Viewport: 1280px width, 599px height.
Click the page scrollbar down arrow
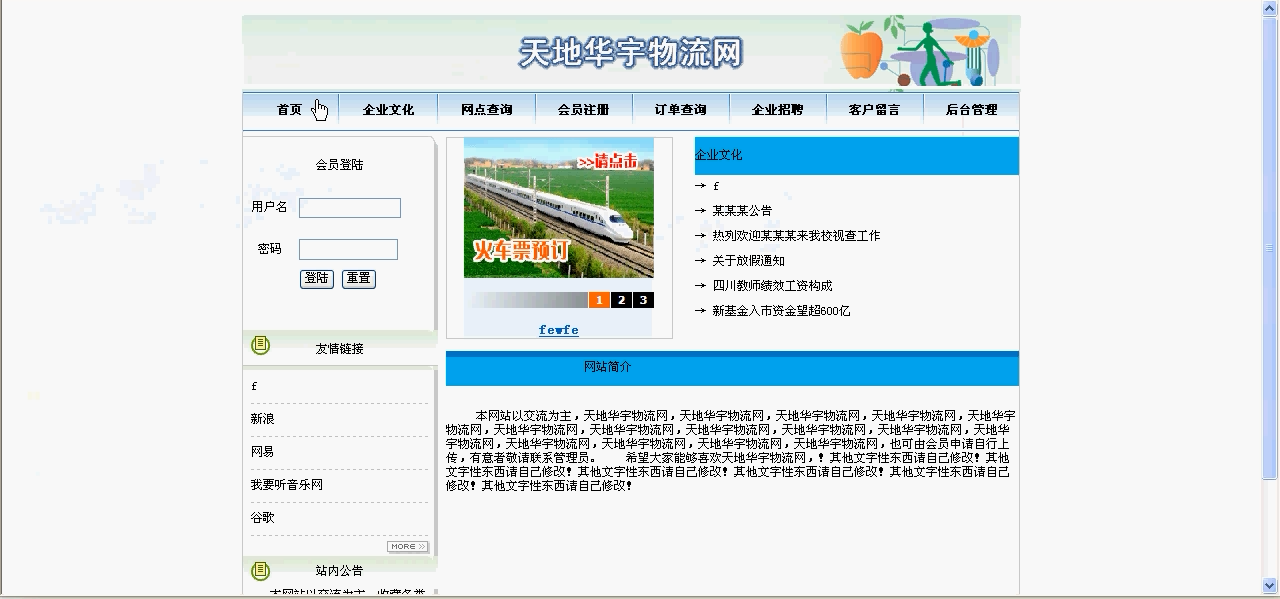[1271, 586]
